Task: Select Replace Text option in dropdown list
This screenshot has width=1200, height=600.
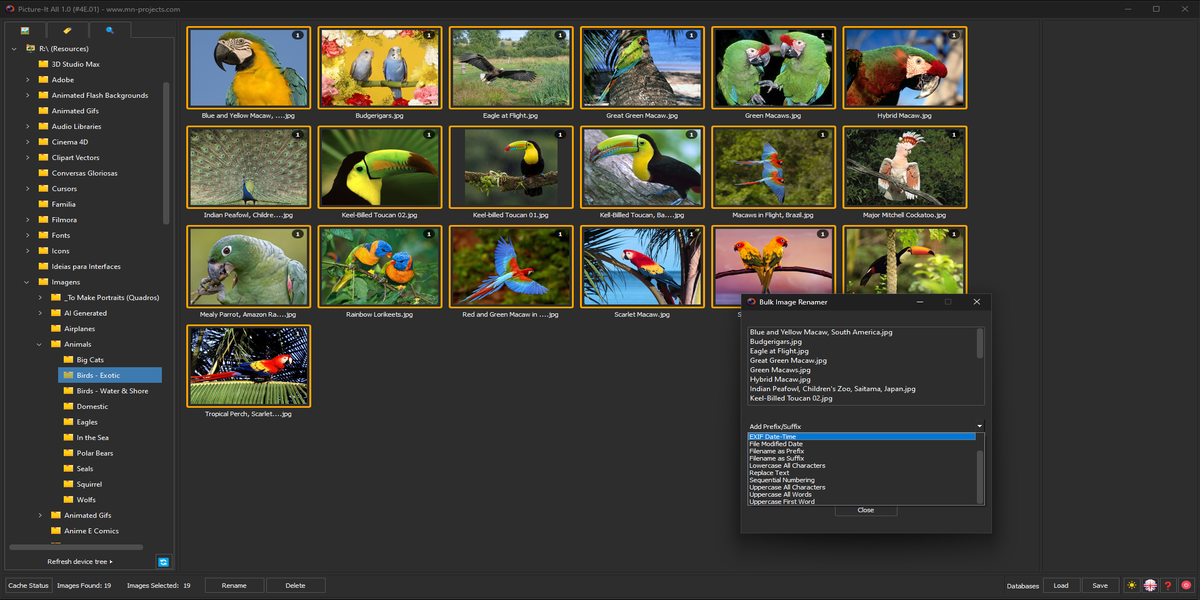Action: click(x=769, y=473)
